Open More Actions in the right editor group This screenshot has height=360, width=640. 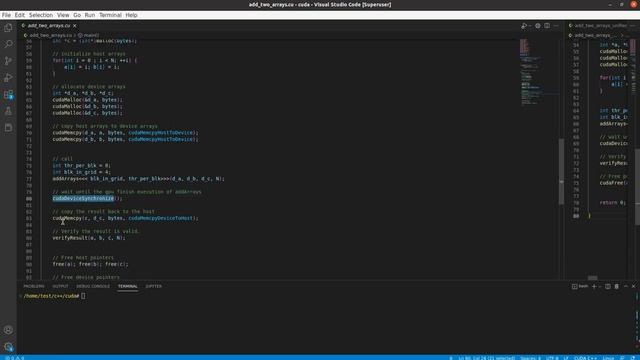[632, 26]
